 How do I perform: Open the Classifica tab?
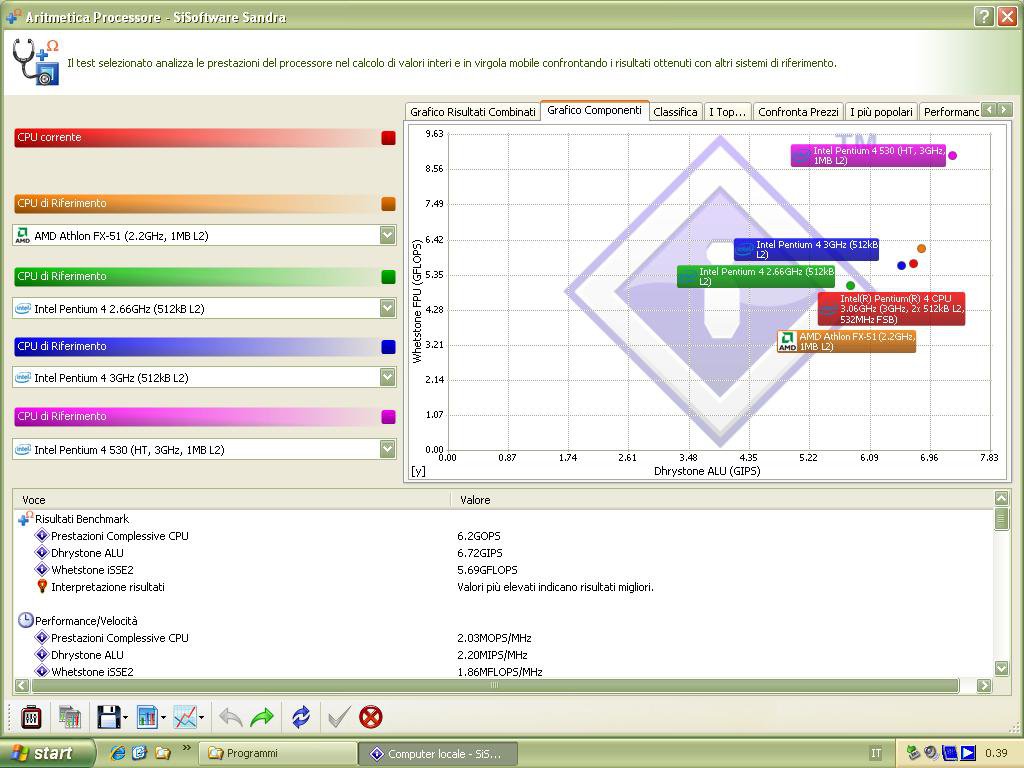pyautogui.click(x=675, y=112)
